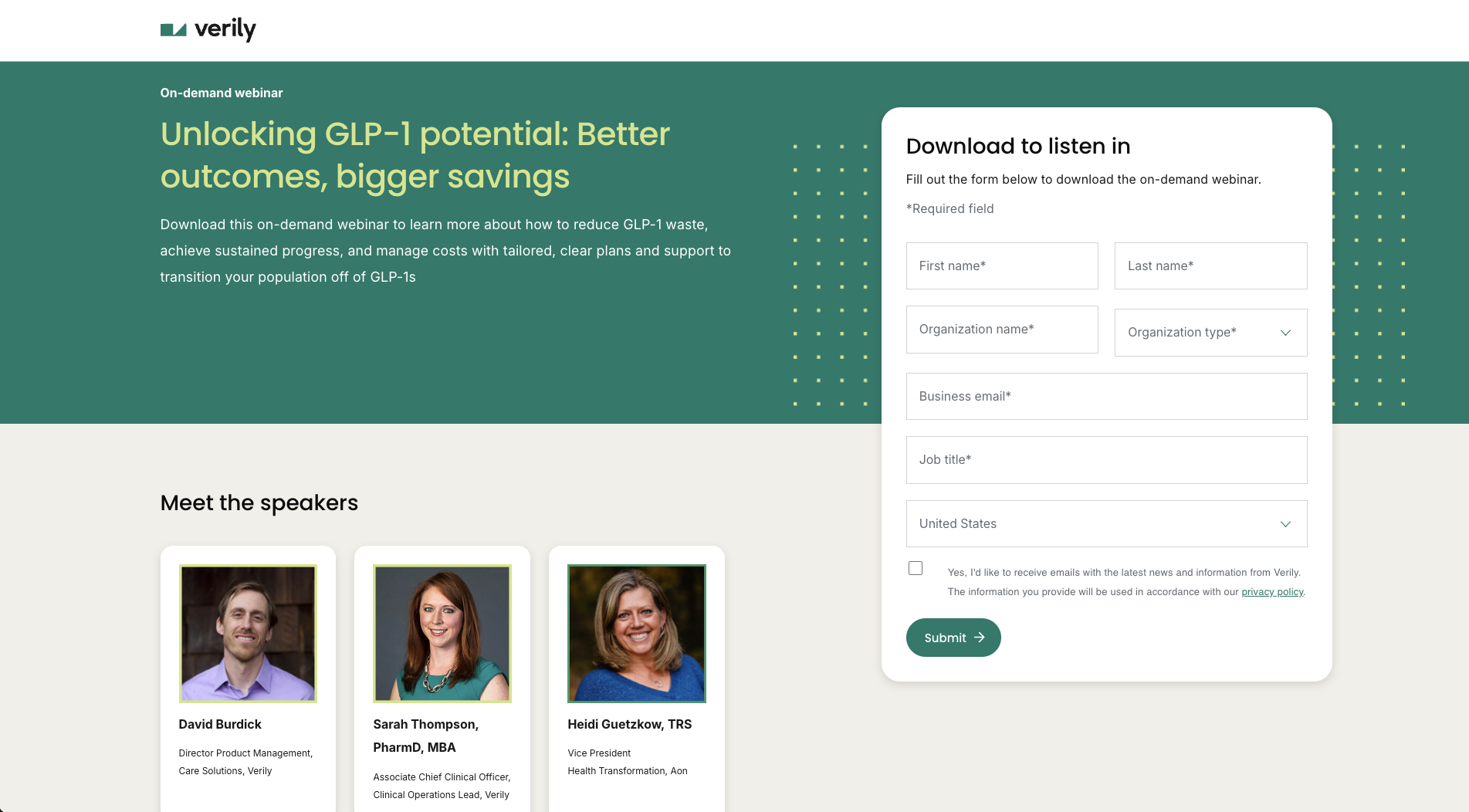Open the privacy policy link
The image size is (1469, 812).
(x=1272, y=592)
